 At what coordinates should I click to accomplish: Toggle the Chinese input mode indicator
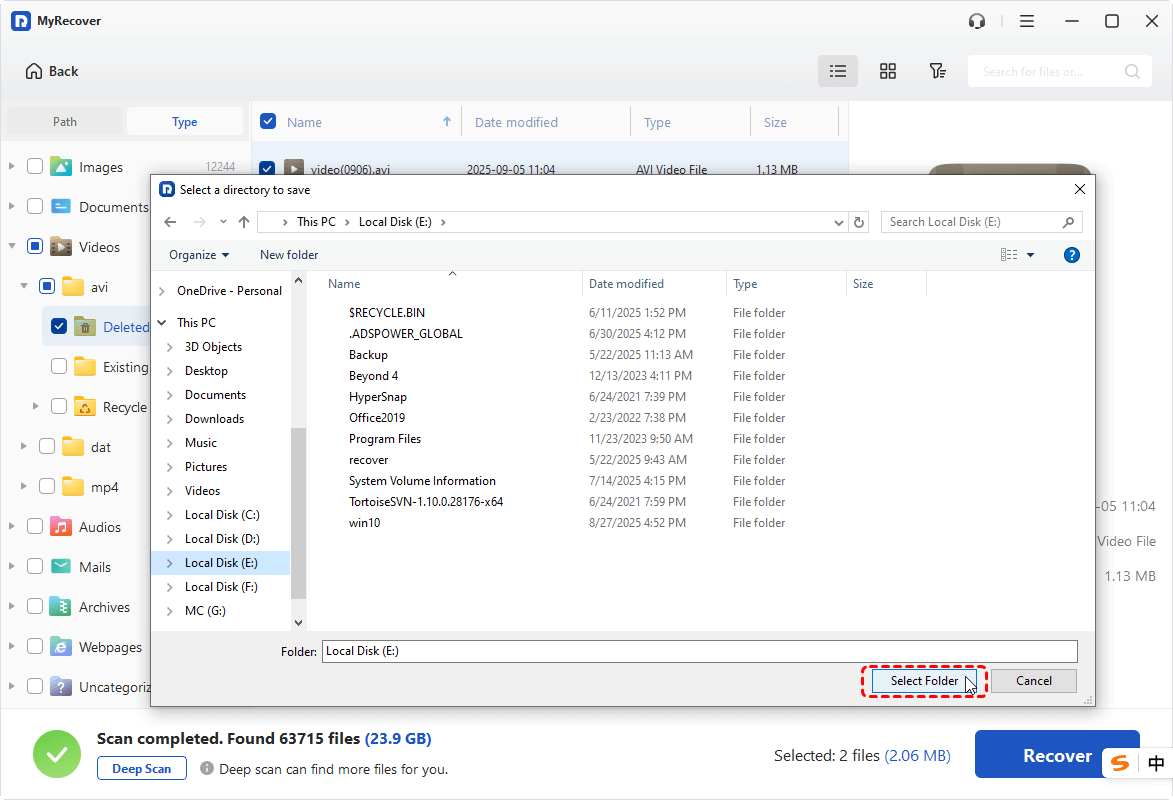click(x=1156, y=763)
